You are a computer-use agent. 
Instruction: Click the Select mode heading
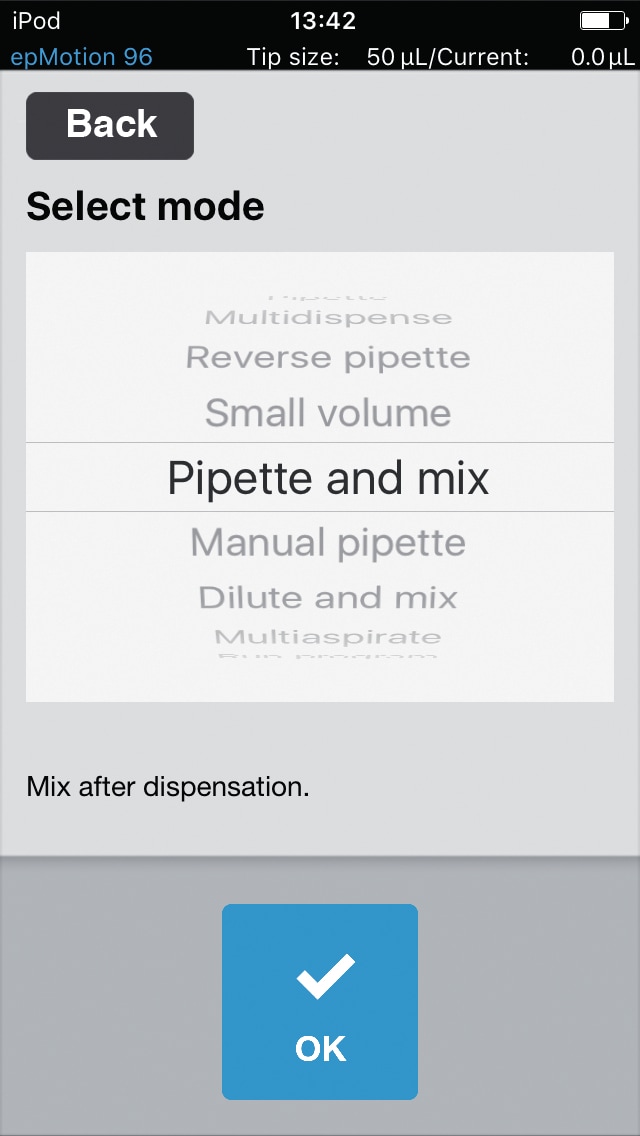coord(145,206)
